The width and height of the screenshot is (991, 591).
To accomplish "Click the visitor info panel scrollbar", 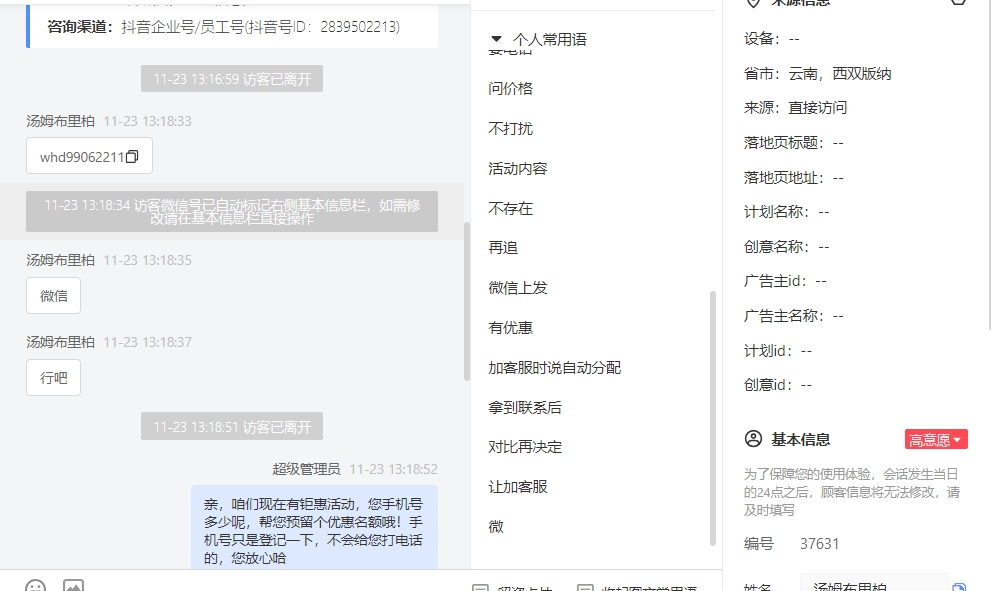I will pyautogui.click(x=988, y=164).
